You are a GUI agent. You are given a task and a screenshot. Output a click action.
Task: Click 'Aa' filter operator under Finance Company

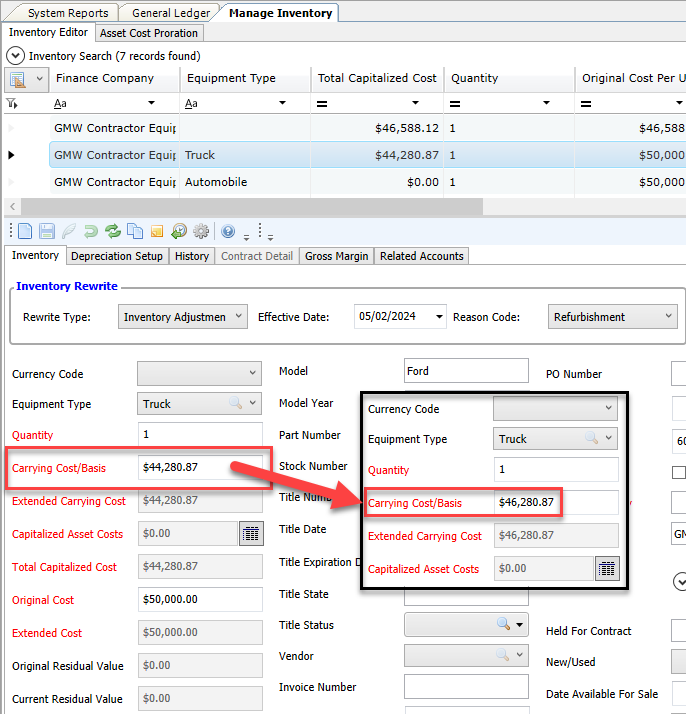coord(60,104)
